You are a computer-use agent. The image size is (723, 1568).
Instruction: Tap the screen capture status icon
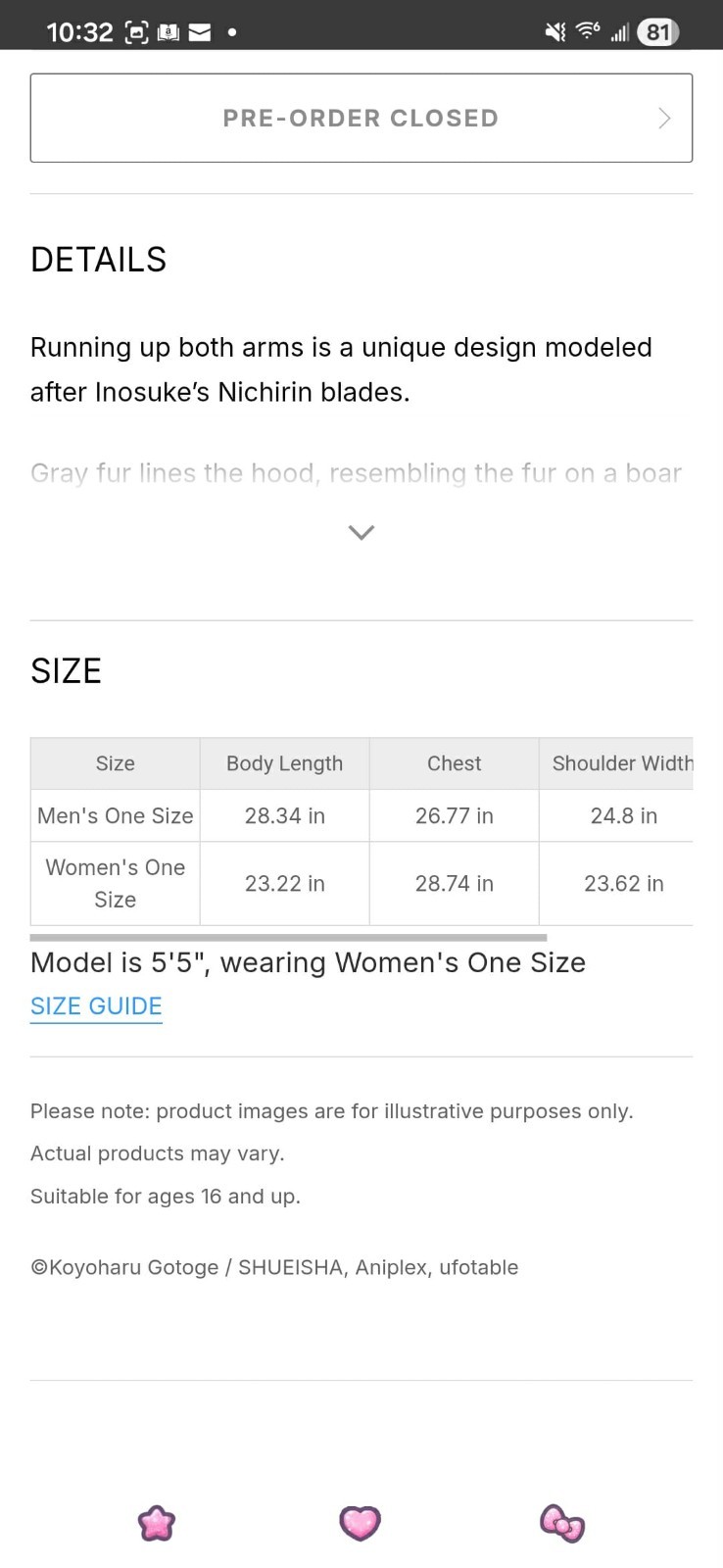[x=137, y=32]
